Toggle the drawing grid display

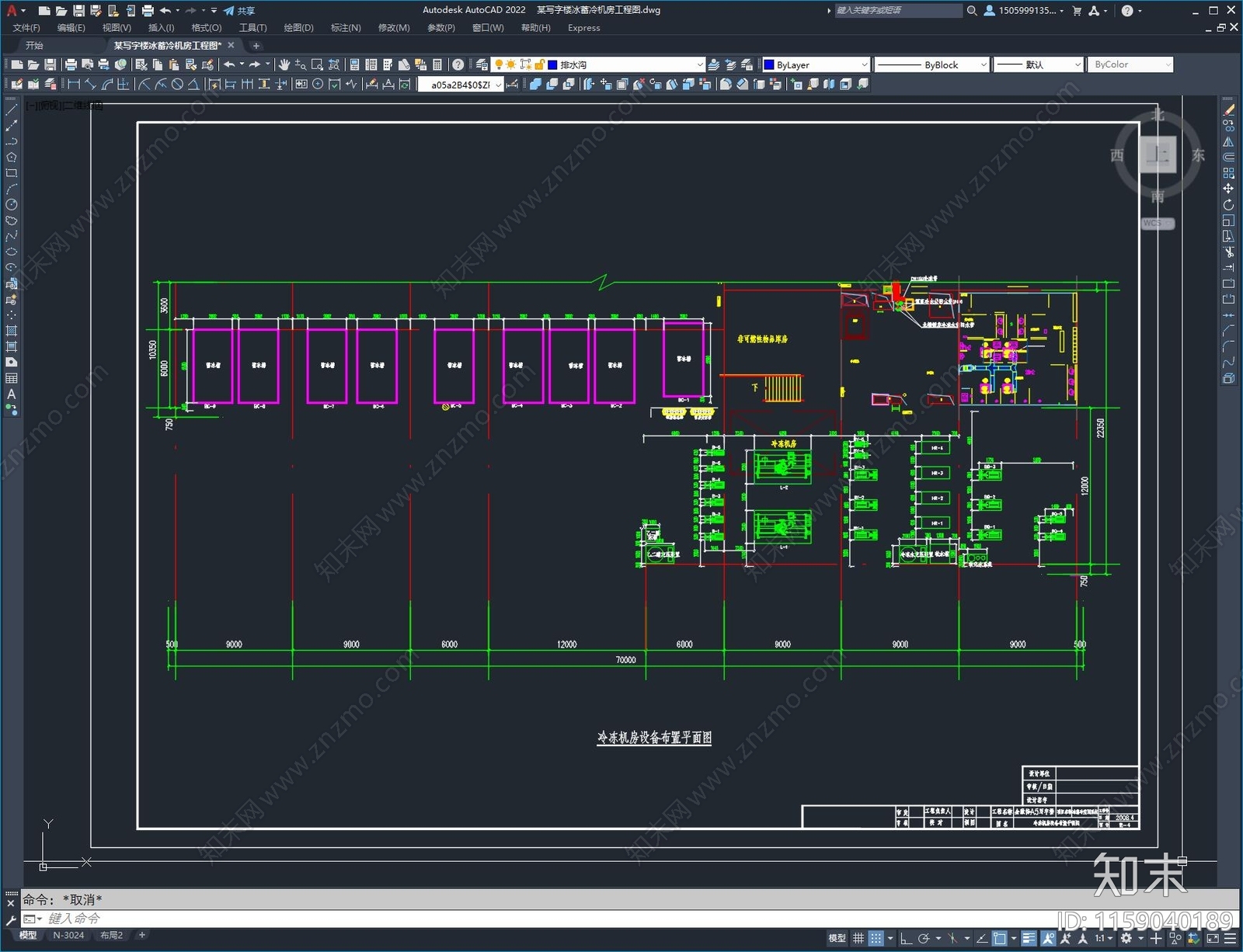coord(858,938)
